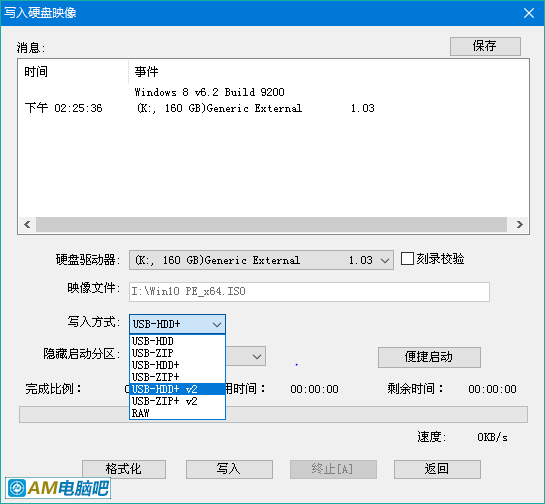Screen dimensions: 545x504
Task: Click the right arrow of horizontal scrollbar
Action: 519,225
